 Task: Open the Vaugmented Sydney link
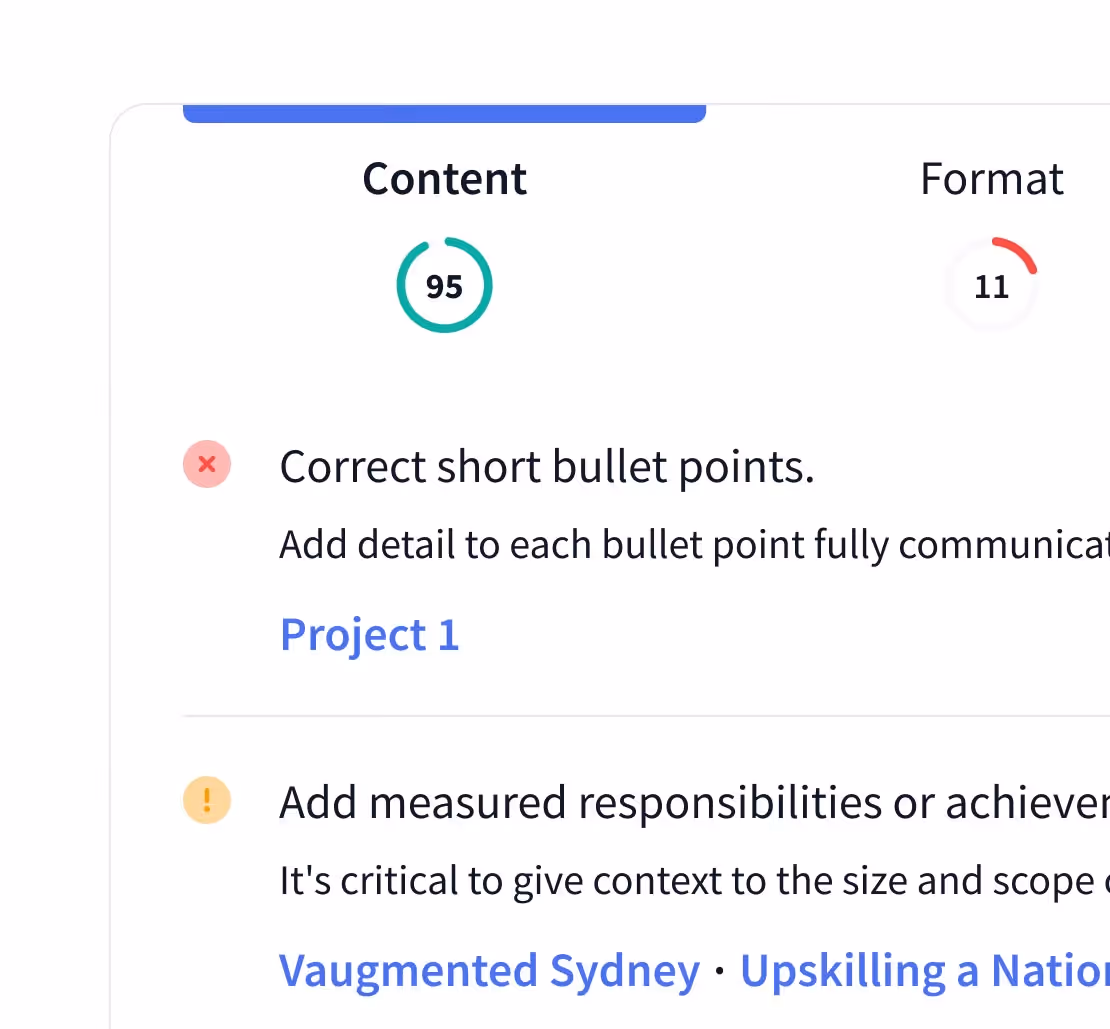(x=489, y=970)
